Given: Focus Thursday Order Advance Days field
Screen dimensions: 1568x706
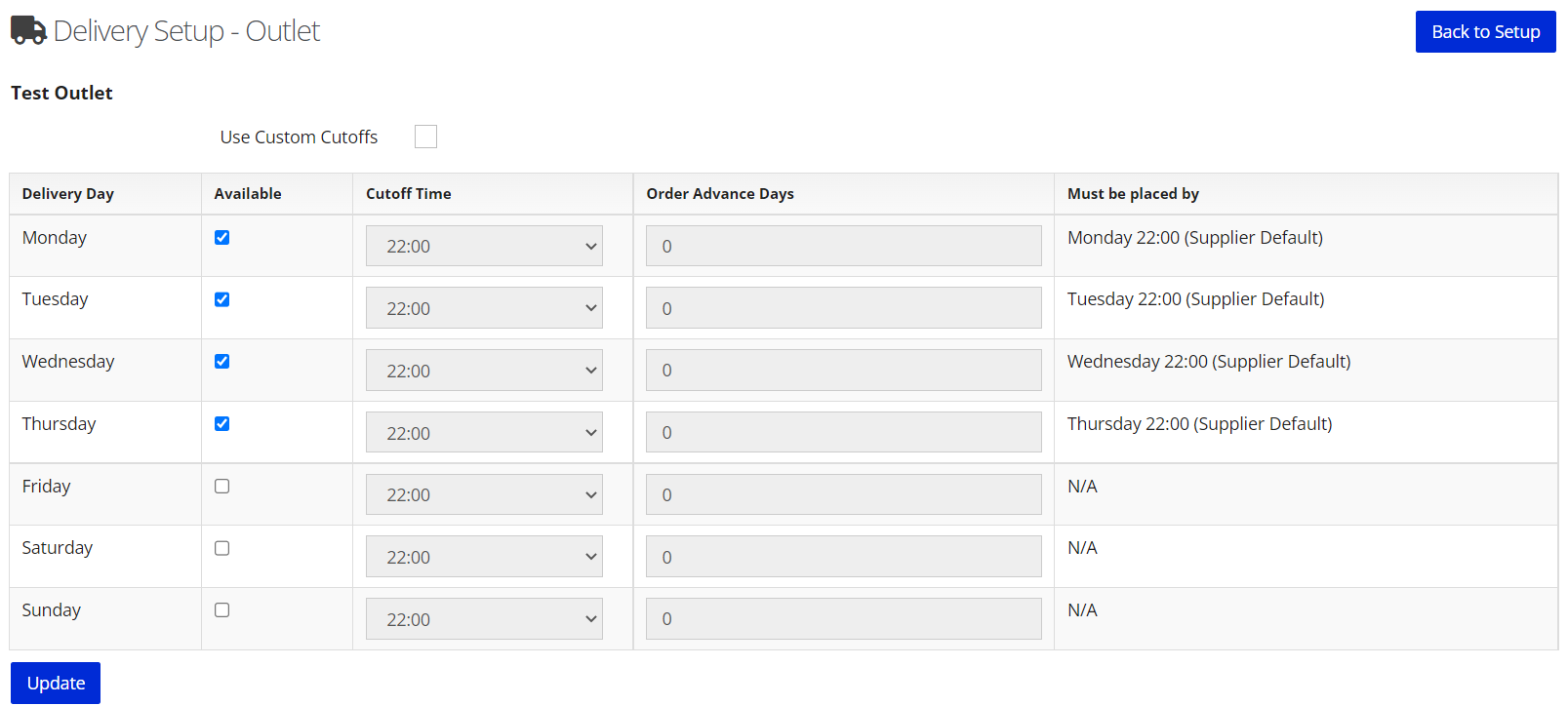Looking at the screenshot, I should coord(844,432).
